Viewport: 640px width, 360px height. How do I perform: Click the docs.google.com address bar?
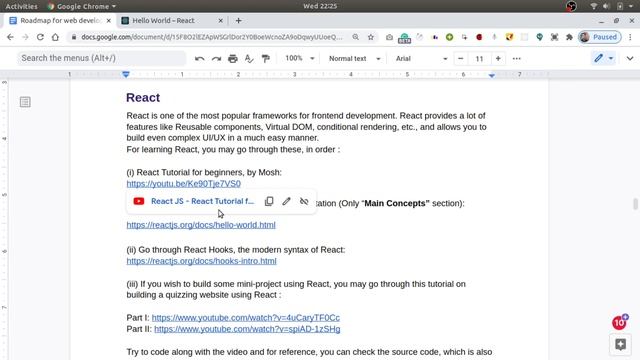point(211,37)
